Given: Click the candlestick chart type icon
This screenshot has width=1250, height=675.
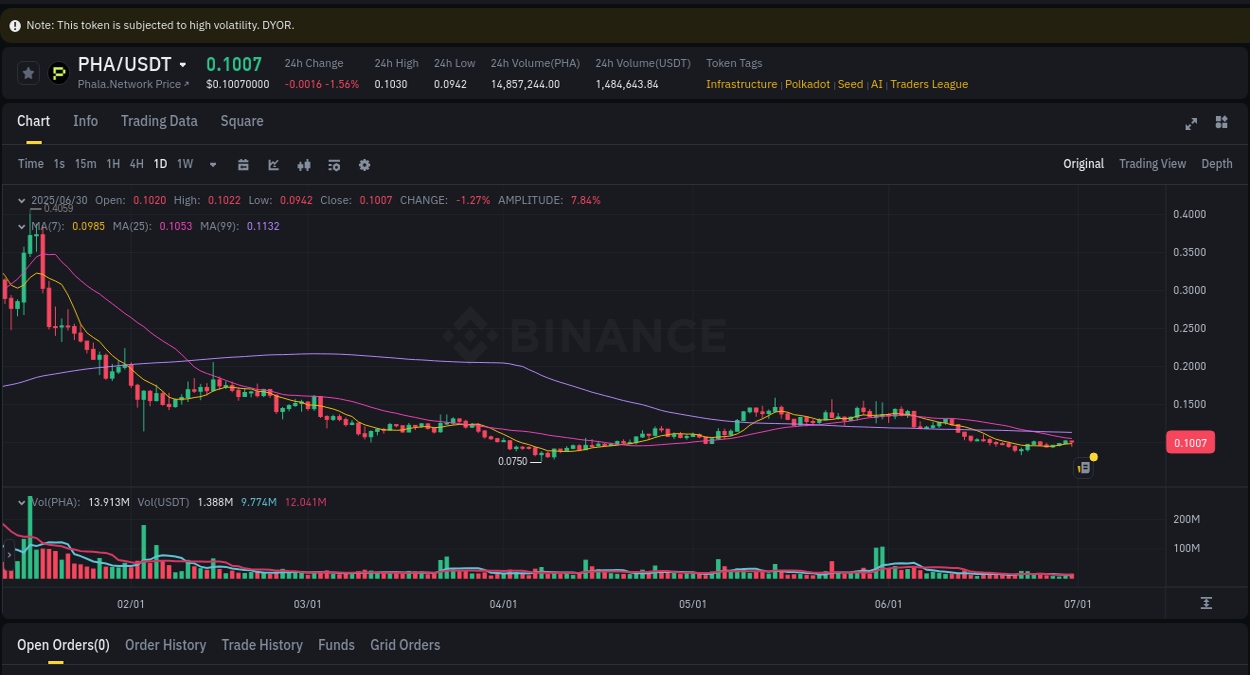Looking at the screenshot, I should pyautogui.click(x=304, y=164).
